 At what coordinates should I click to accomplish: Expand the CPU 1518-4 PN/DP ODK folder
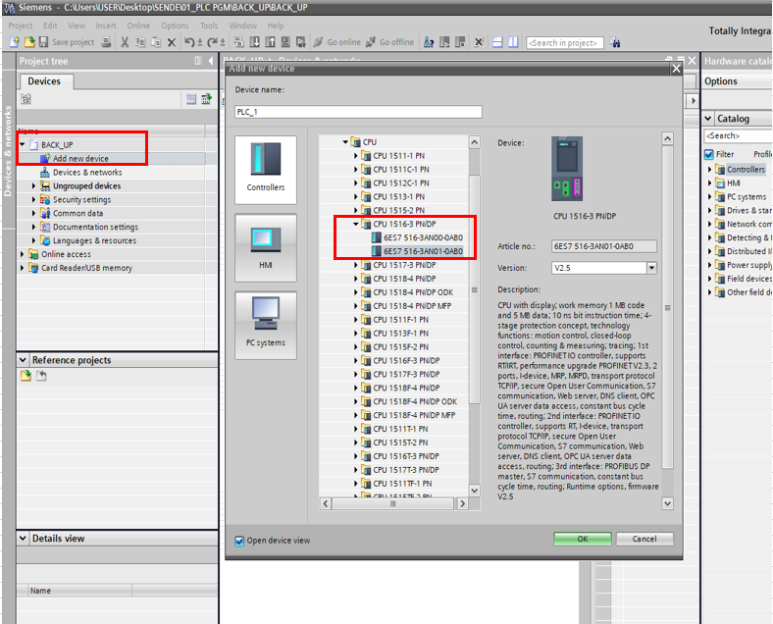pyautogui.click(x=355, y=292)
